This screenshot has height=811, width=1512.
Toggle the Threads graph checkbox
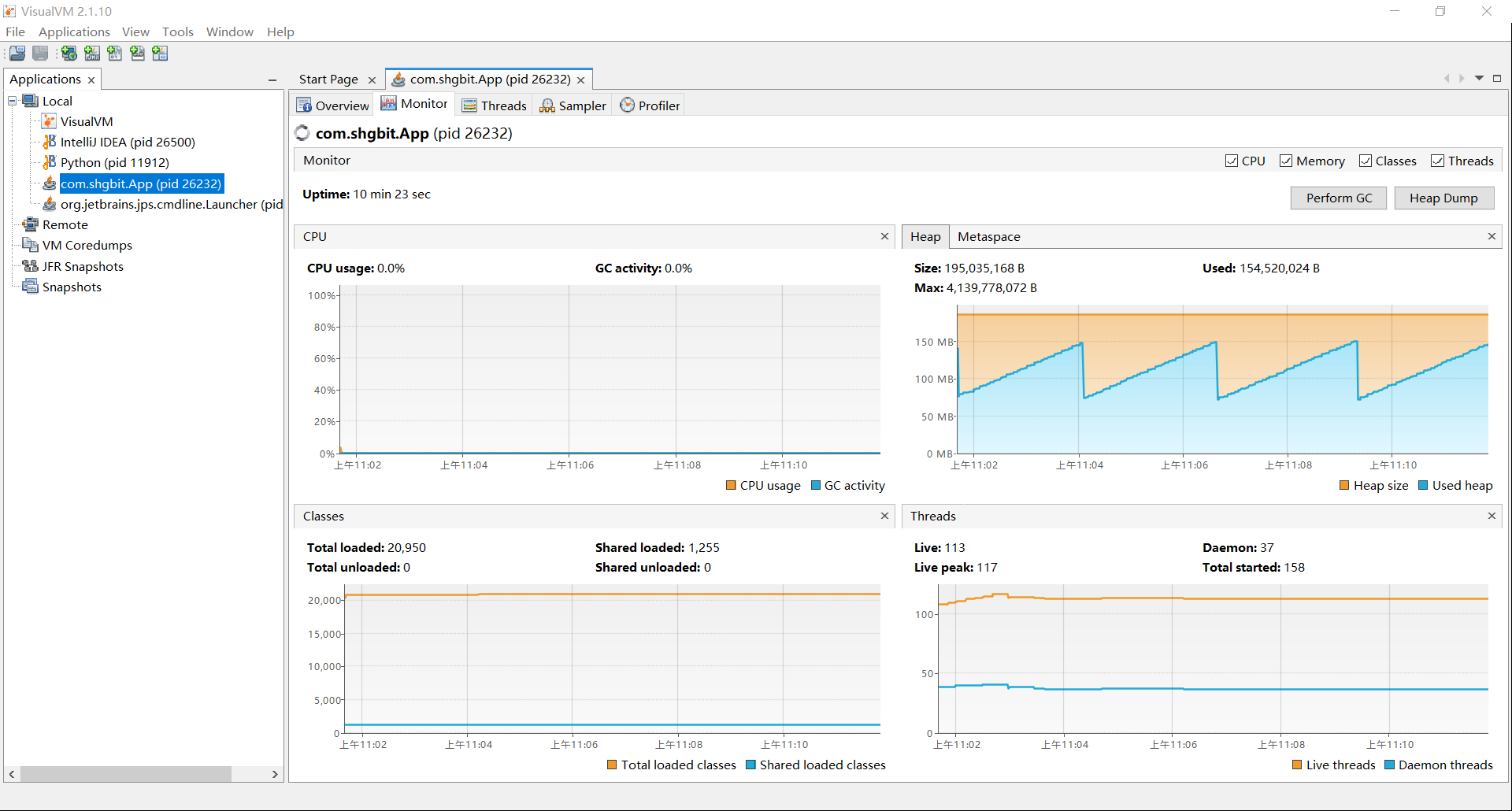1438,161
